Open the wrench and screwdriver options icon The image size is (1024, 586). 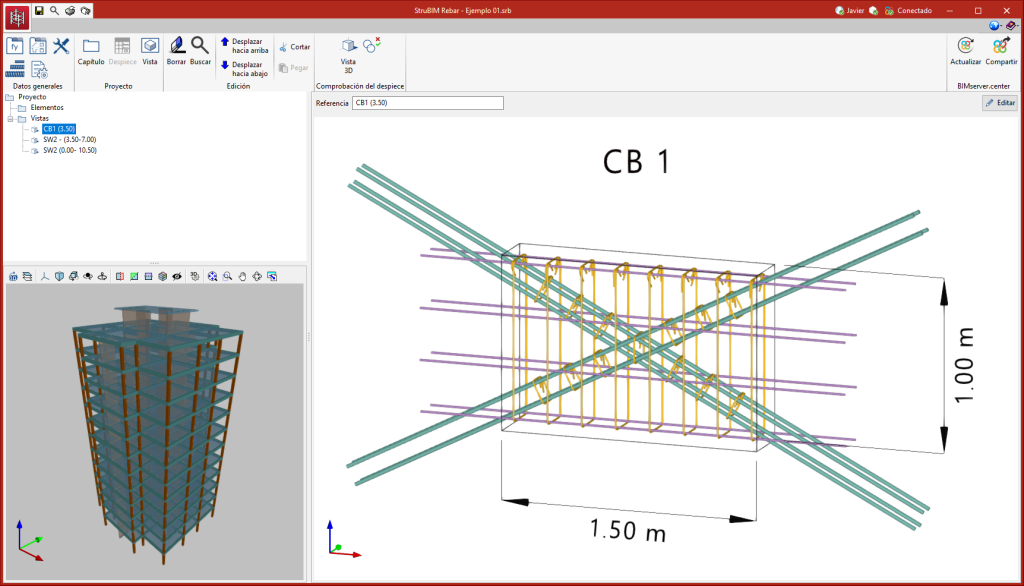pyautogui.click(x=61, y=46)
